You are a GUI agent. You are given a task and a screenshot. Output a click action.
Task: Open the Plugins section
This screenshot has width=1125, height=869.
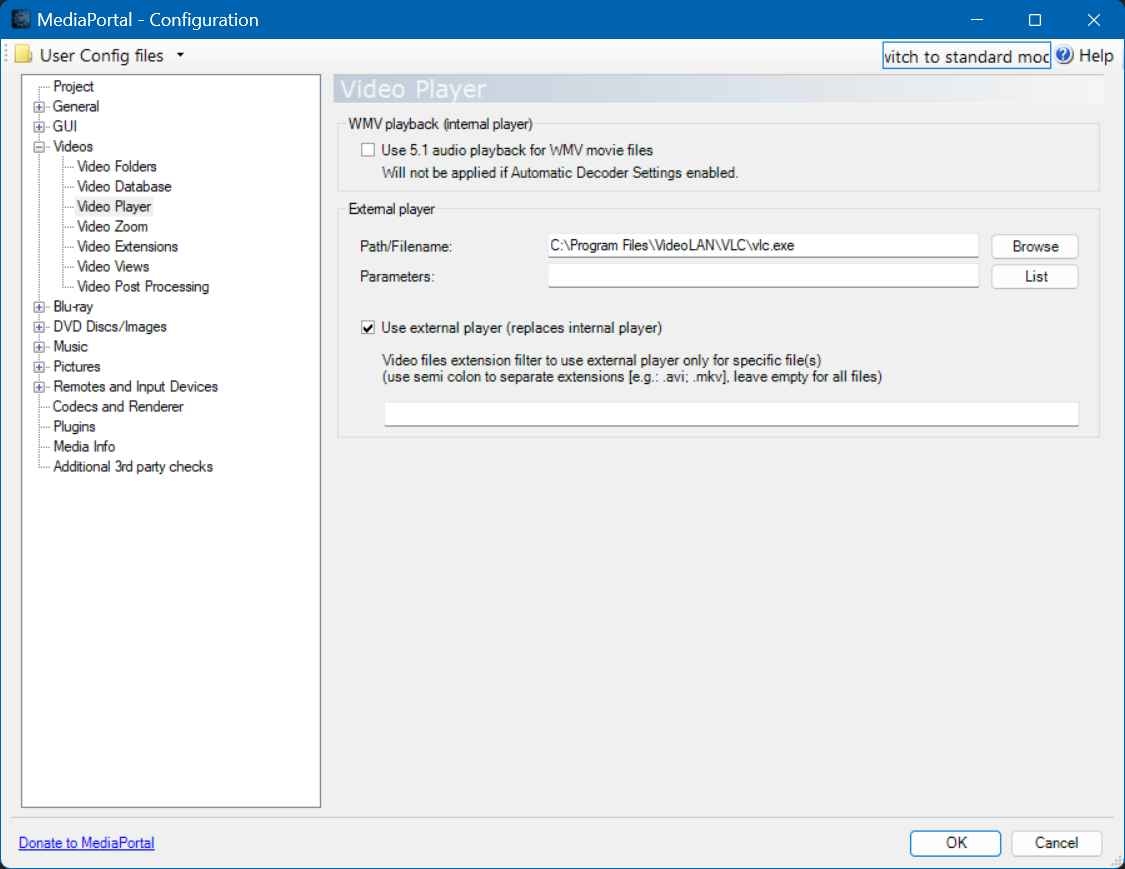pos(74,427)
